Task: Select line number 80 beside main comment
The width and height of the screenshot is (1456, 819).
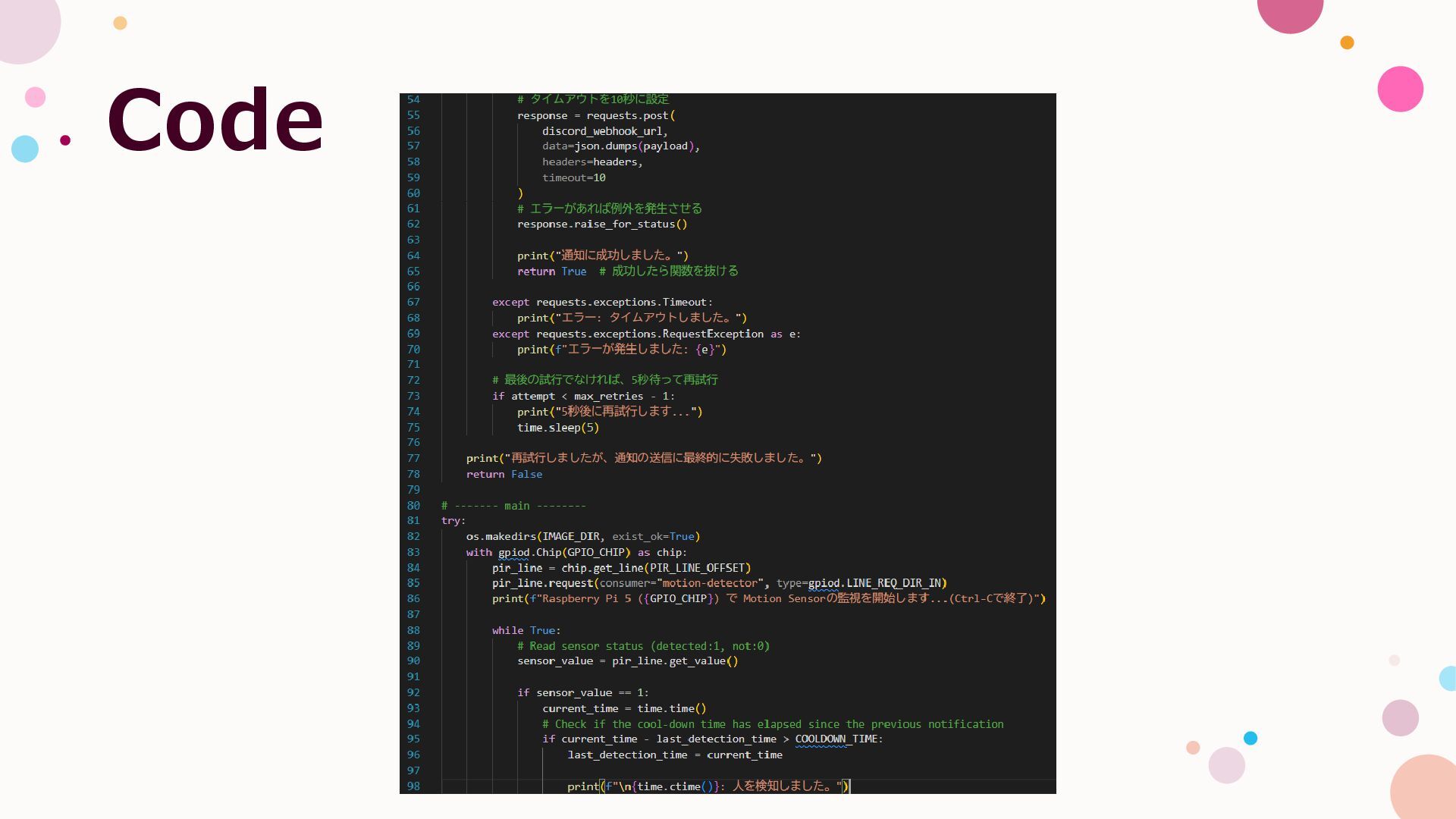Action: (413, 506)
